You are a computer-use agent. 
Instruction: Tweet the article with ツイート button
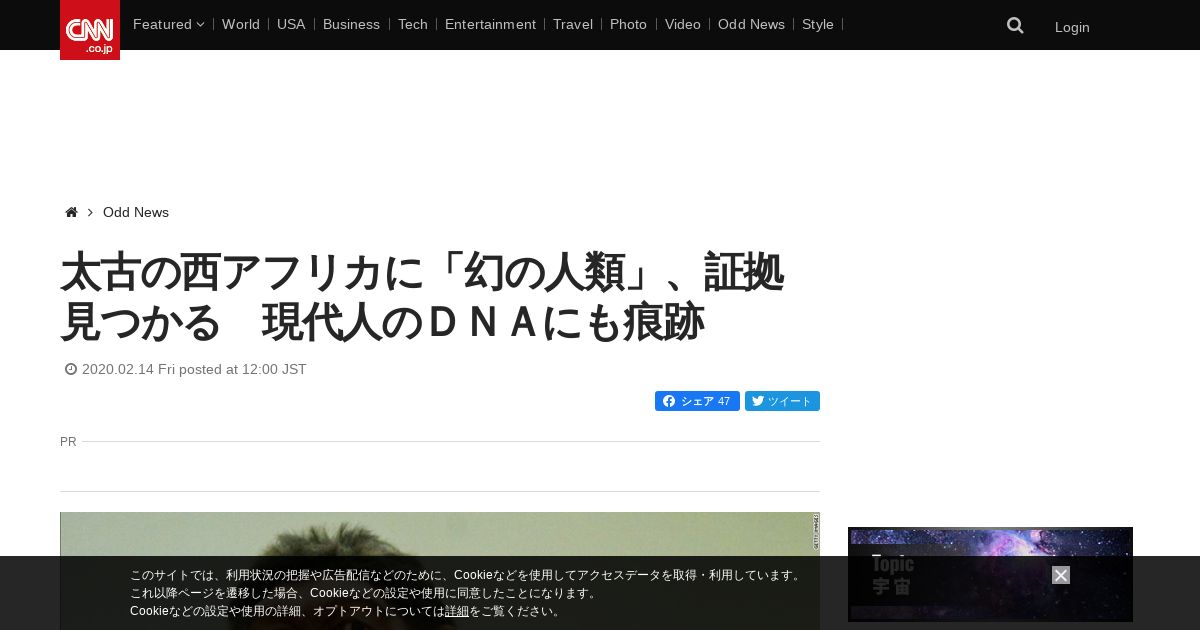pos(782,401)
